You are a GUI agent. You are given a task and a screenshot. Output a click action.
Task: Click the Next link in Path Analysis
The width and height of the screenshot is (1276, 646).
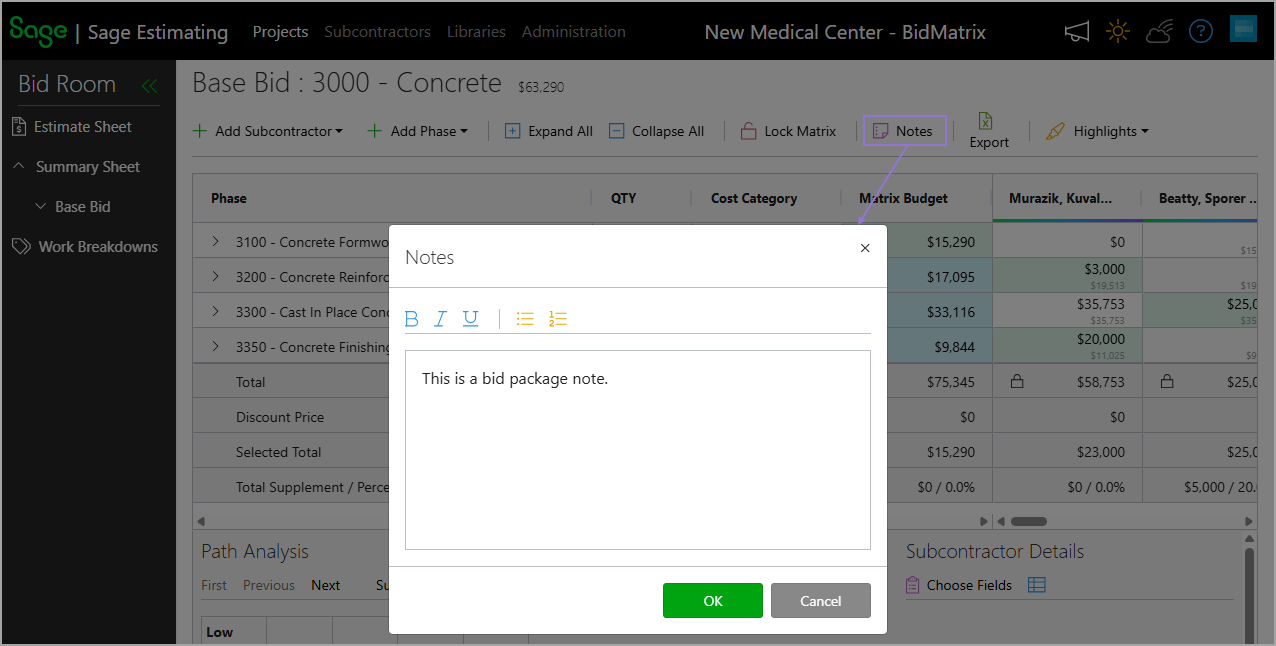click(x=325, y=585)
